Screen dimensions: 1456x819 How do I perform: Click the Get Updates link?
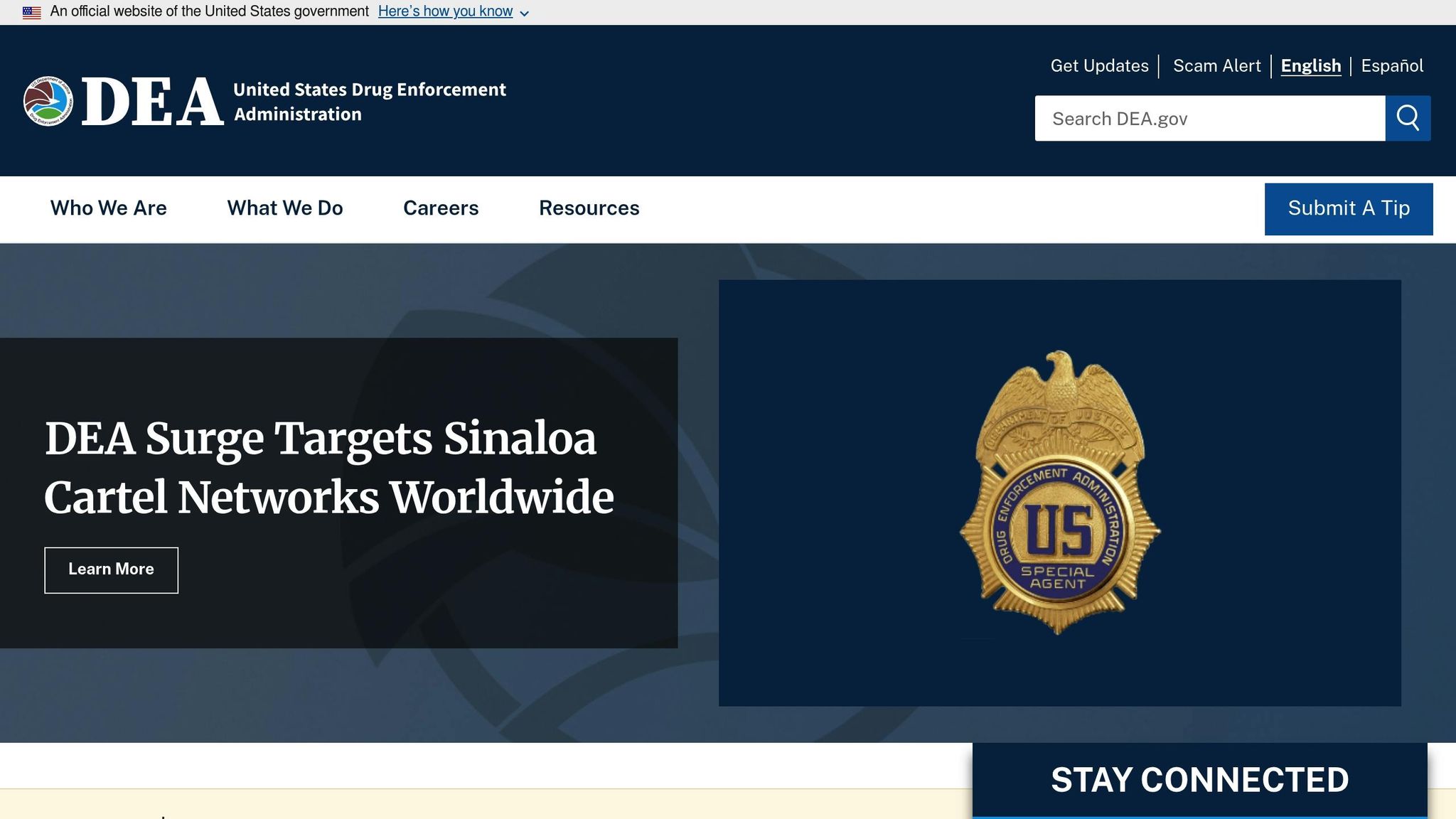(x=1099, y=65)
